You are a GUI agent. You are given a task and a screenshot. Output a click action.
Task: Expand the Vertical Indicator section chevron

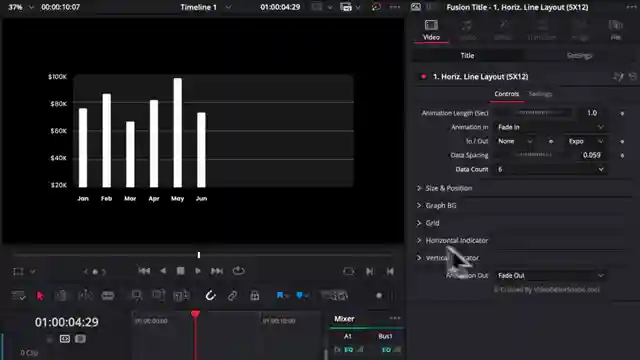pyautogui.click(x=419, y=258)
